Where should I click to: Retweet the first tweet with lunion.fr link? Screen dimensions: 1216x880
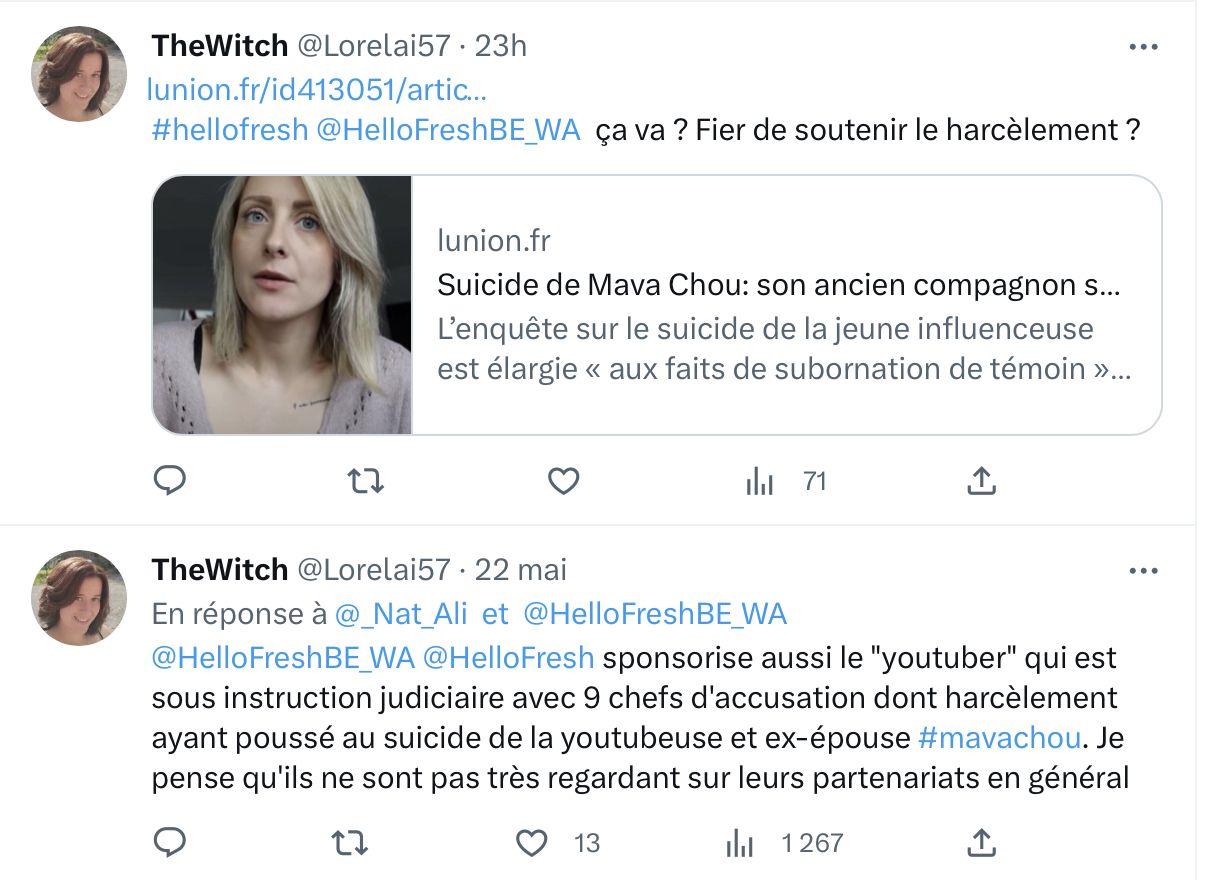coord(364,482)
